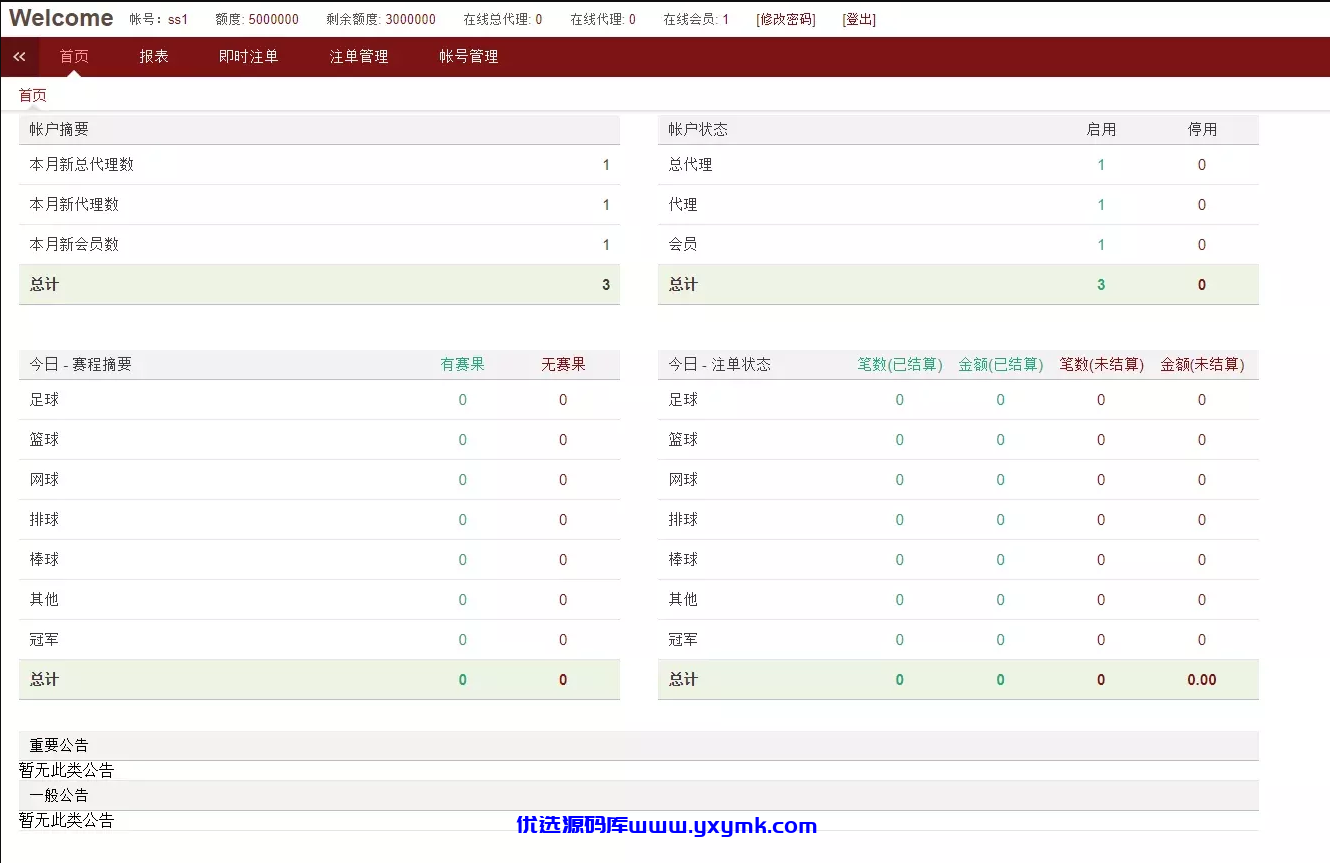Image resolution: width=1330 pixels, height=863 pixels.
Task: Select the 总代理 row in 帐户状态
Action: pos(958,165)
